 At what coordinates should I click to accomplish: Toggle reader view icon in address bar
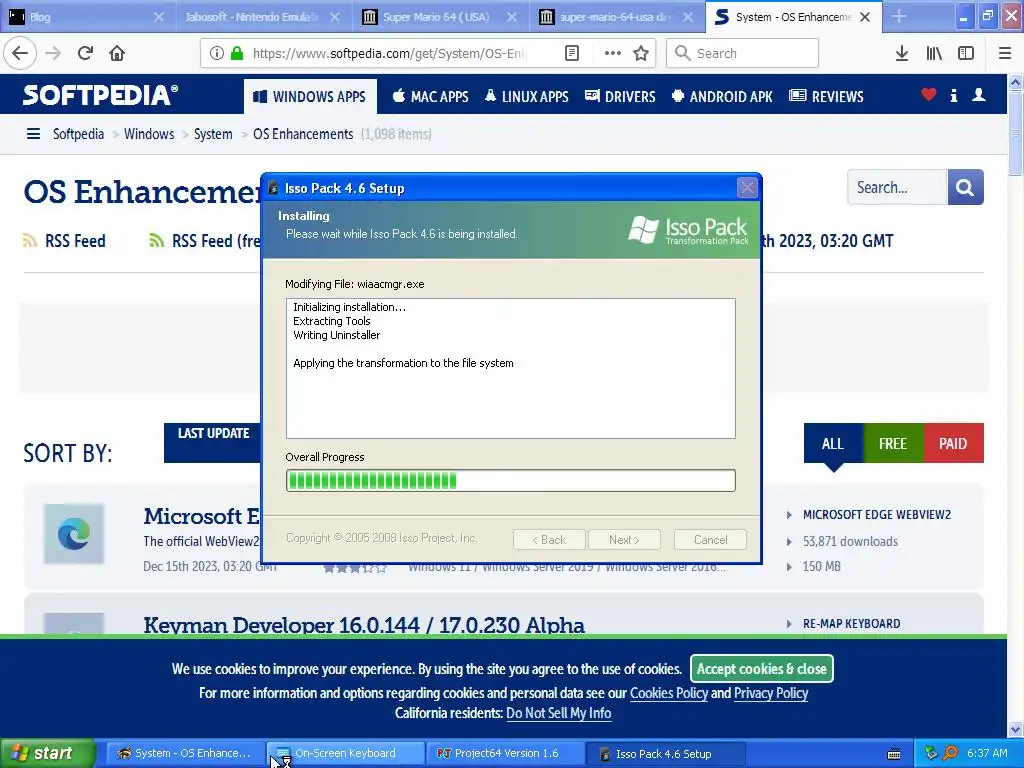pos(572,53)
